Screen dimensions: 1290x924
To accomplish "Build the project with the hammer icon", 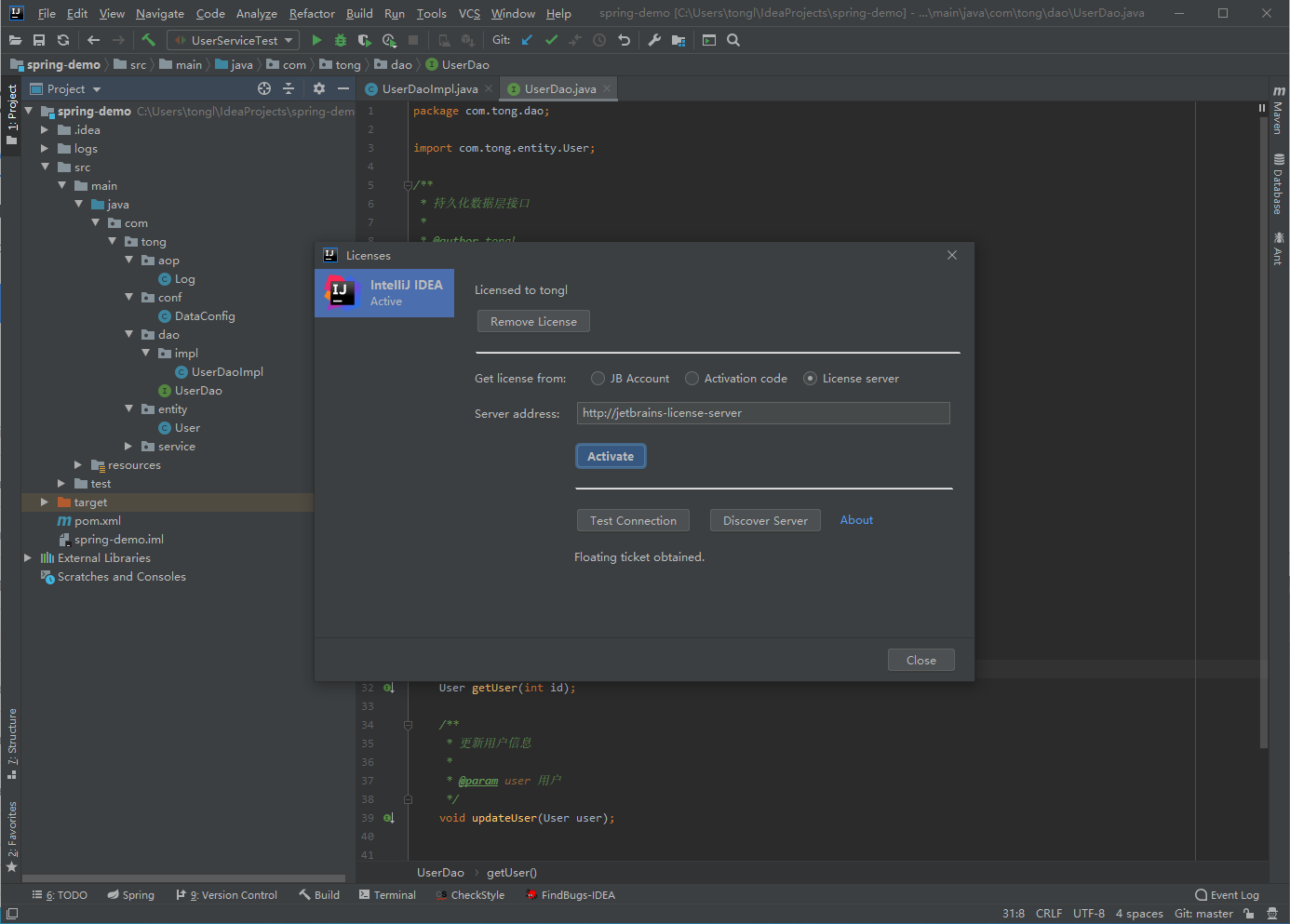I will 148,40.
